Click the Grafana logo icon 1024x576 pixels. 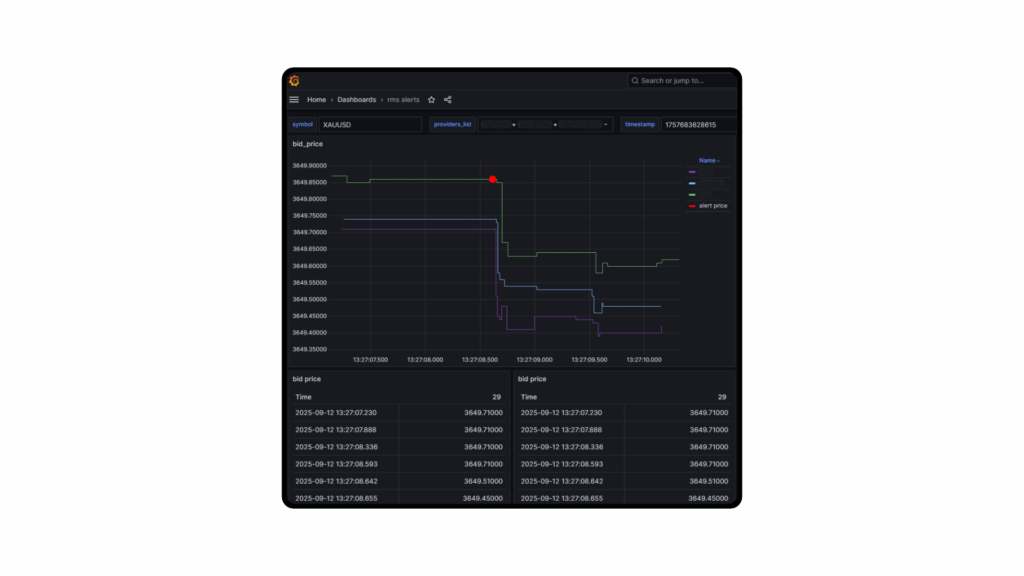(294, 80)
